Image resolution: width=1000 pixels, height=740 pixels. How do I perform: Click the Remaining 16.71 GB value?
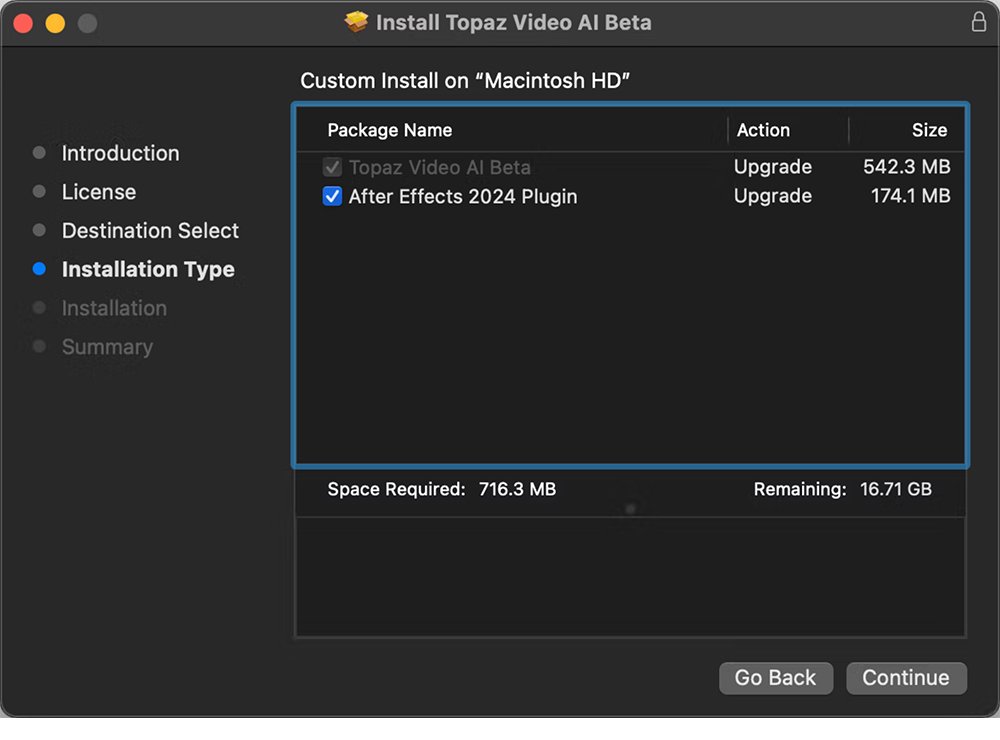pos(895,489)
